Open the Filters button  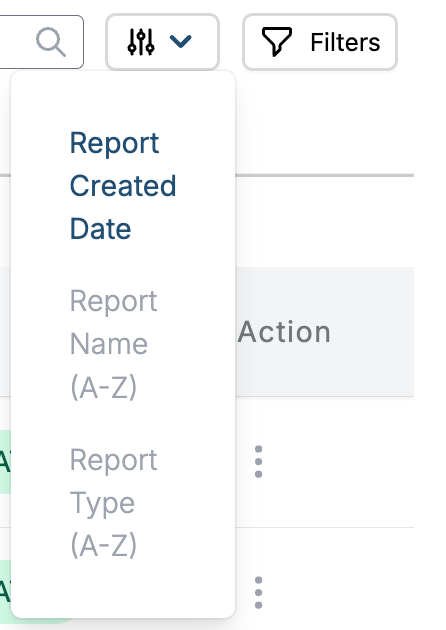(x=320, y=42)
